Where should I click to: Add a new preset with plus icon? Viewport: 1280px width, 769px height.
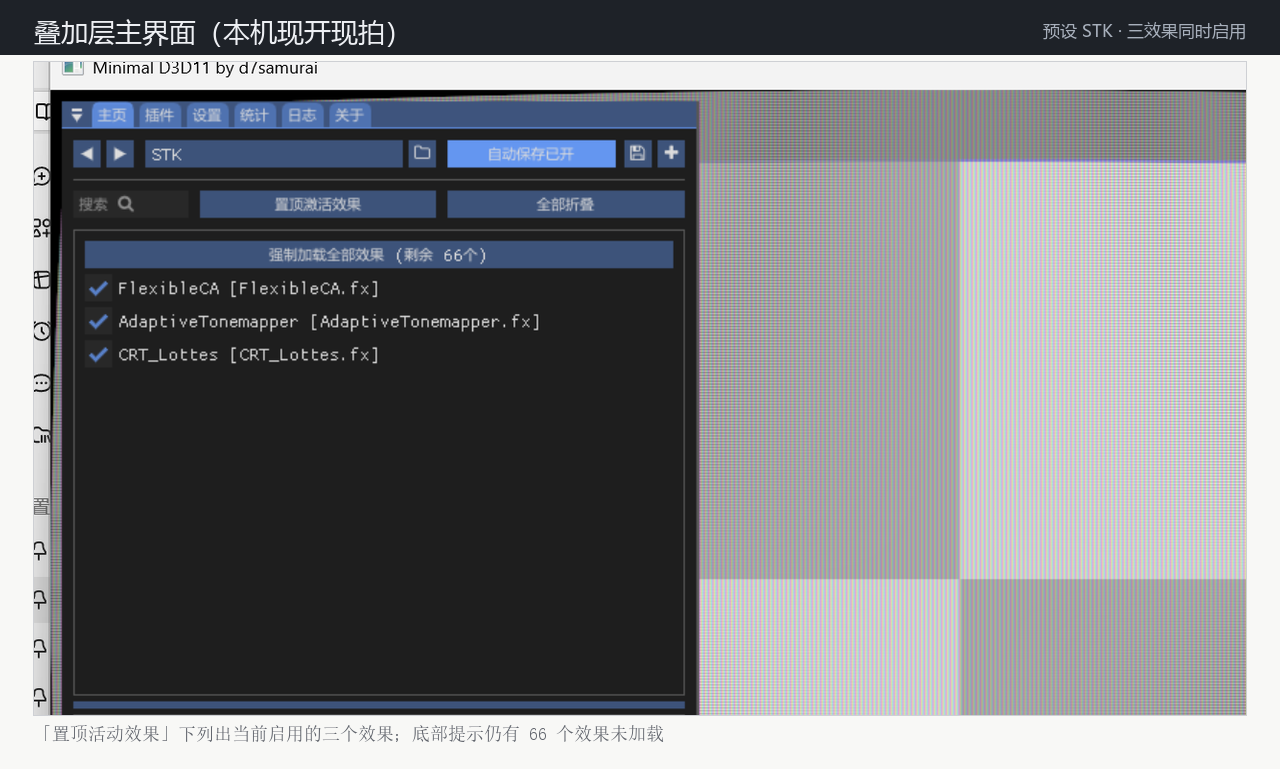click(671, 153)
